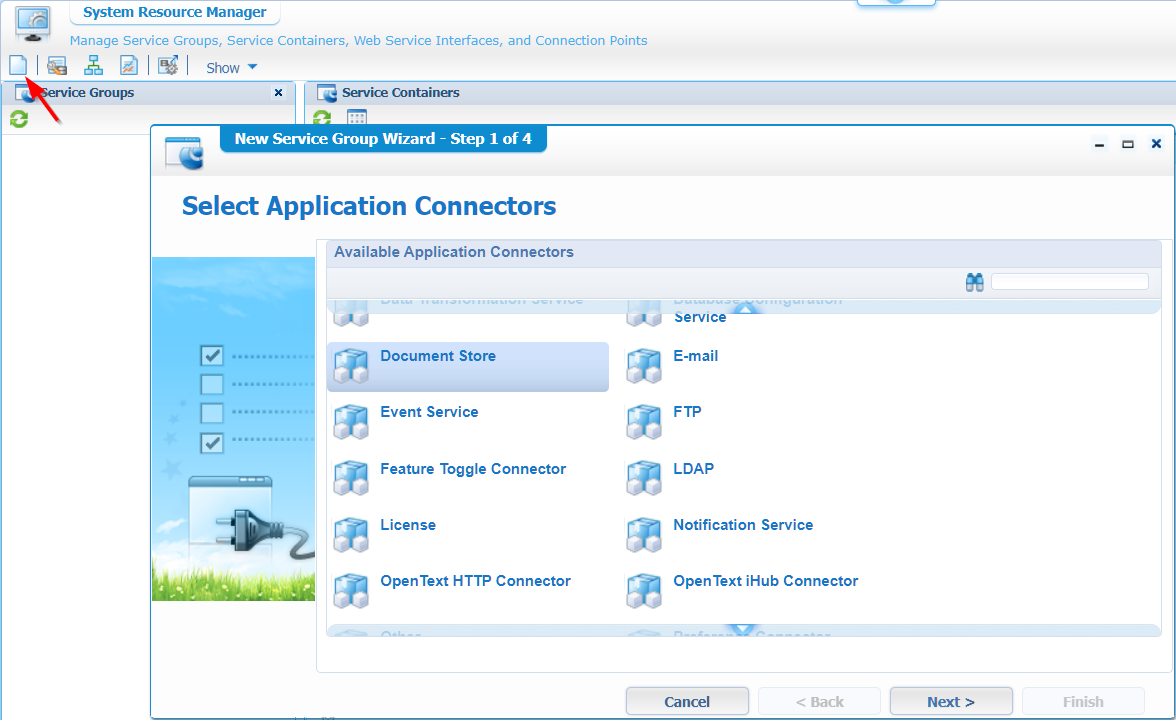Select the Service Groups panel header
This screenshot has height=720, width=1176.
(x=88, y=92)
